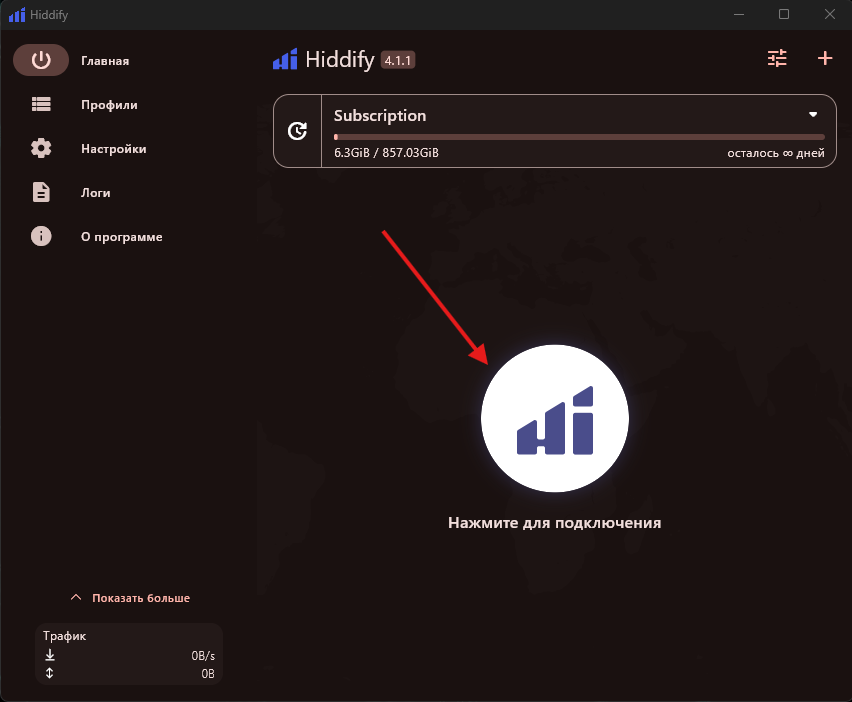The image size is (852, 702).
Task: Go to Профили menu item
Action: pyautogui.click(x=109, y=105)
